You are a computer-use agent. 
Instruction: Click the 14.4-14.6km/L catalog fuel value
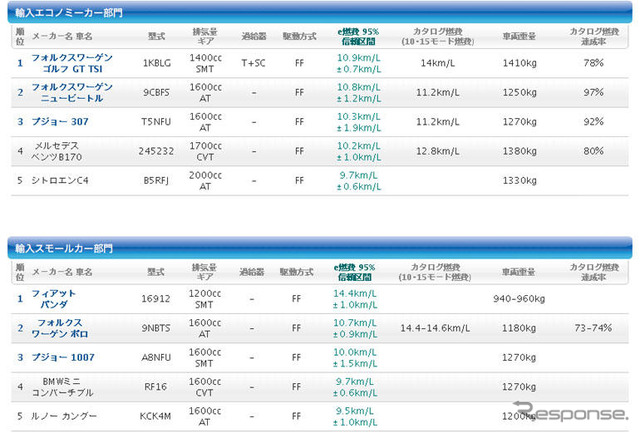[435, 328]
